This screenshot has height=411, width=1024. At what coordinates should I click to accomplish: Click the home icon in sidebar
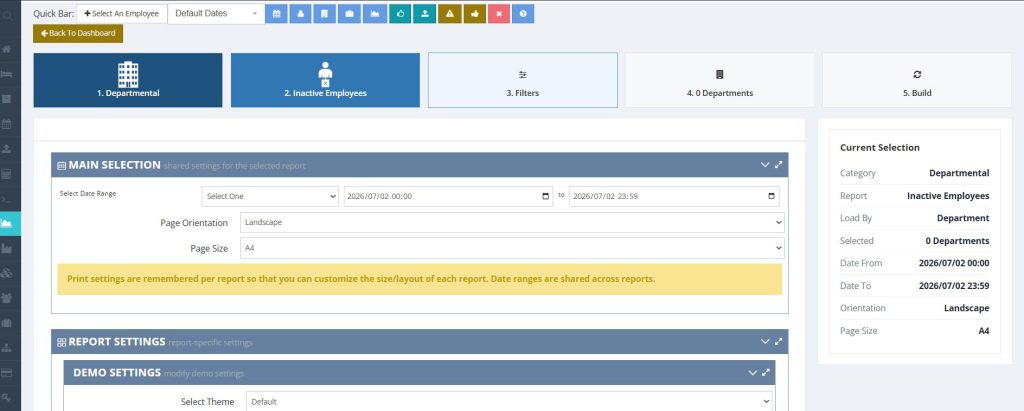pos(7,49)
